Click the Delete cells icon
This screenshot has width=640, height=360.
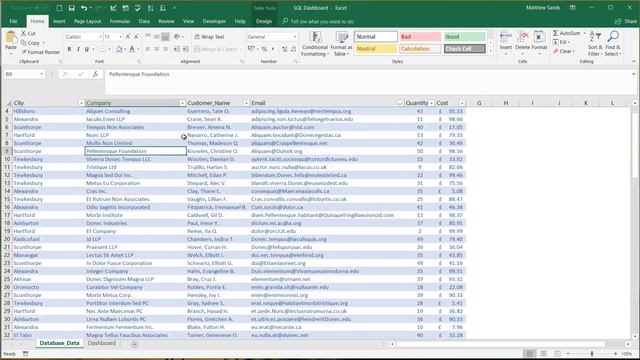[x=522, y=37]
